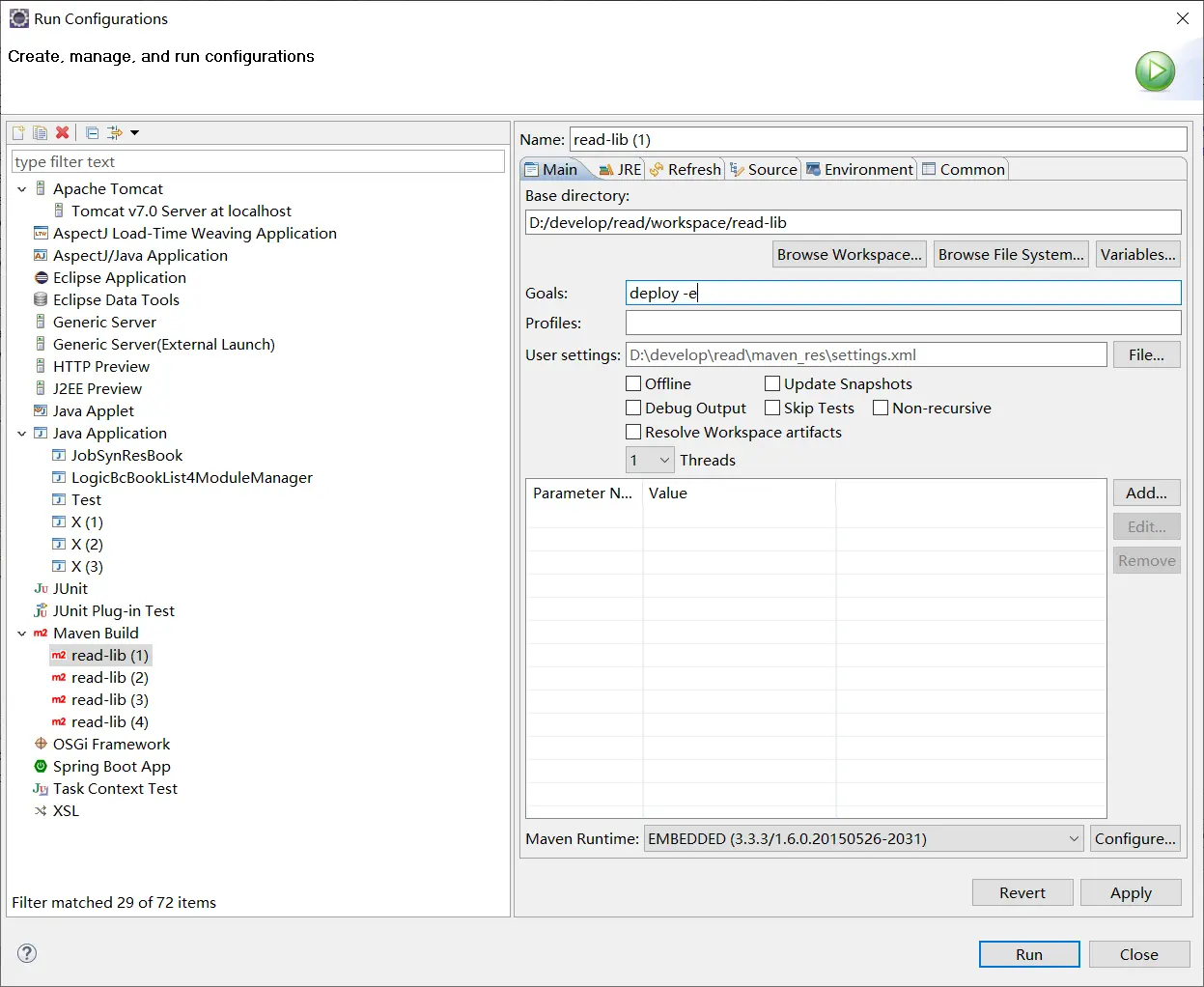
Task: Collapse the Java Application tree node
Action: (22, 434)
